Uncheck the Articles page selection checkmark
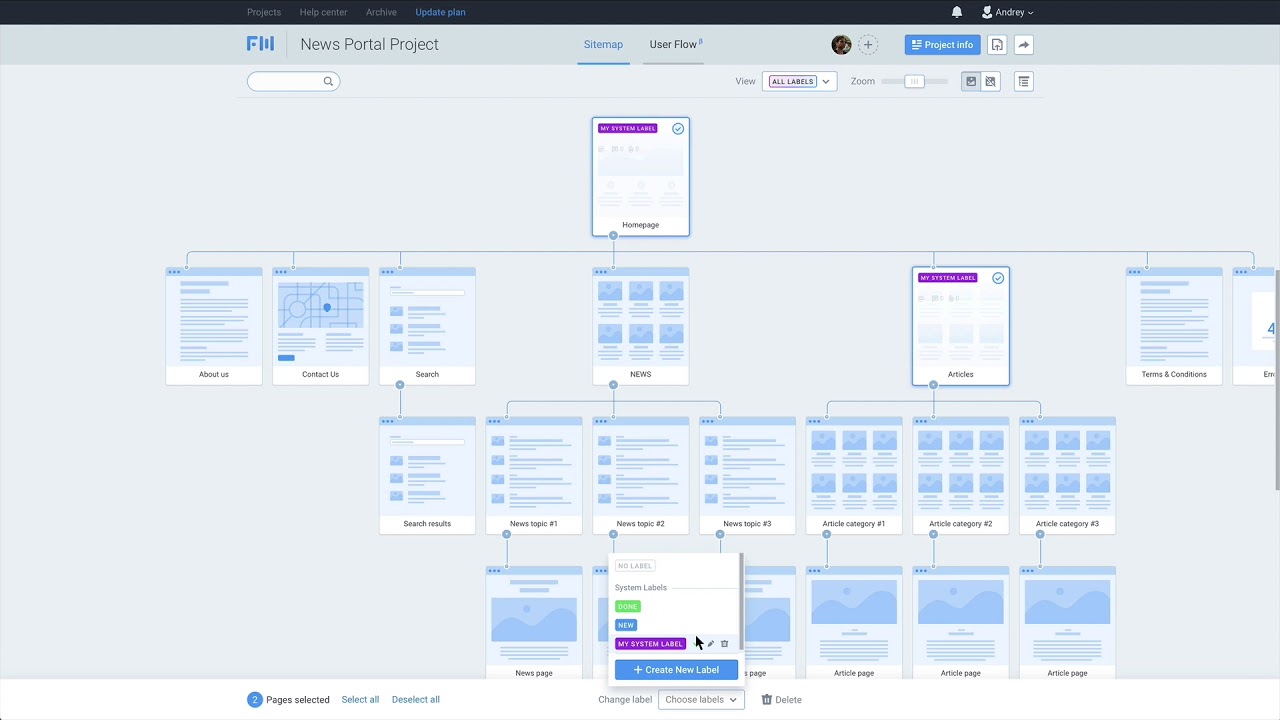The width and height of the screenshot is (1280, 720). click(x=998, y=278)
